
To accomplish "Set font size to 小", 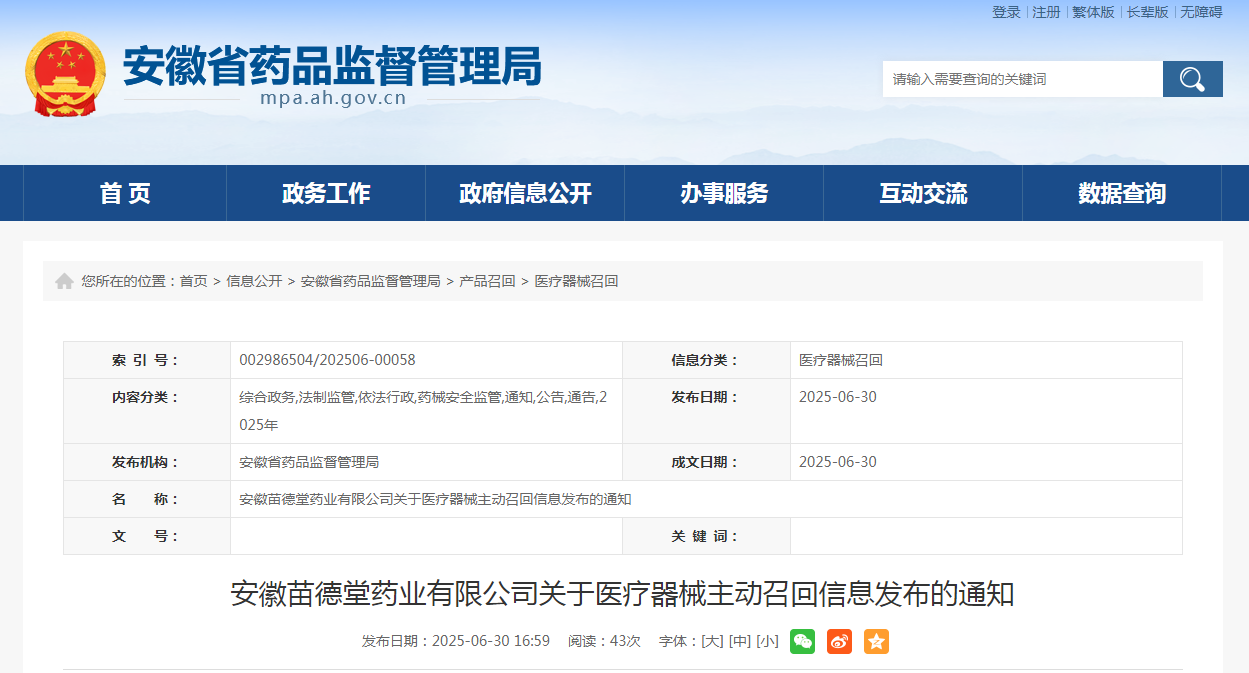I will click(768, 641).
